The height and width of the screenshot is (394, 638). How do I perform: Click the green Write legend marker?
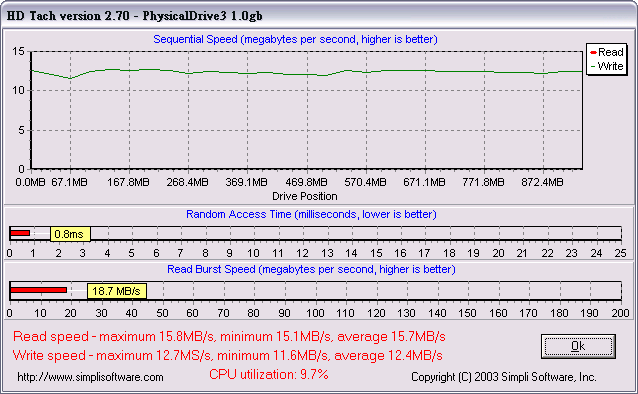point(593,66)
